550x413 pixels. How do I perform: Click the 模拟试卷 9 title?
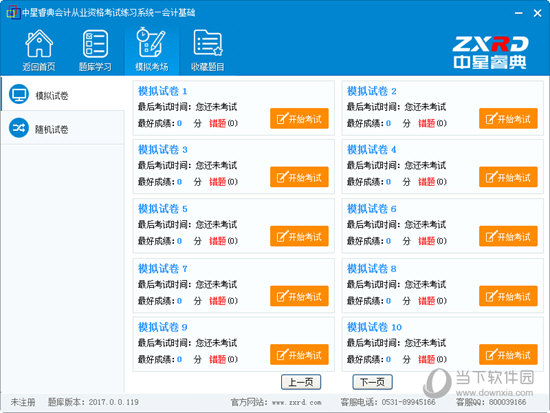click(162, 327)
